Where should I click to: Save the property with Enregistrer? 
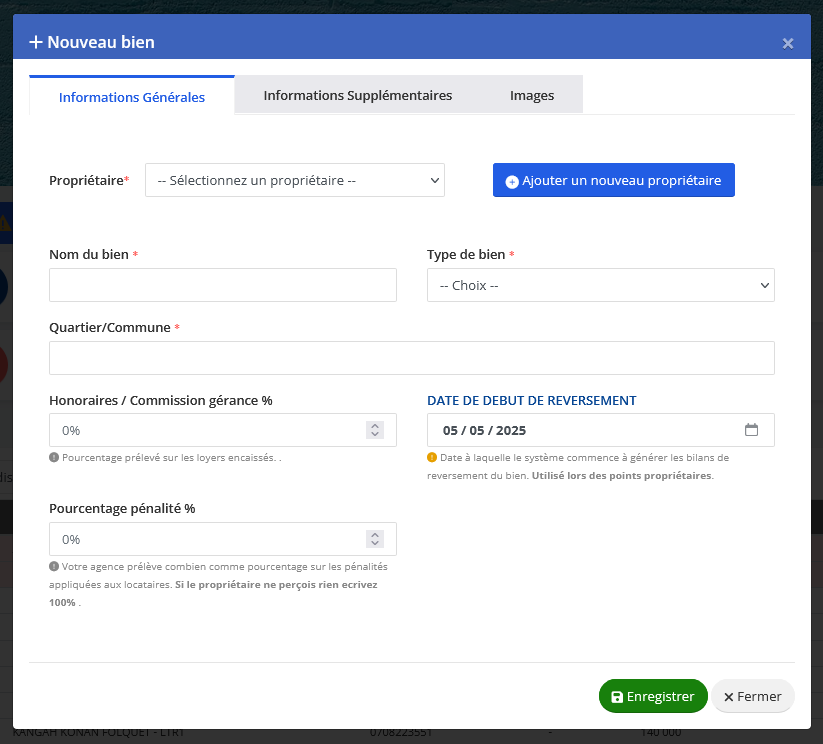(x=652, y=696)
